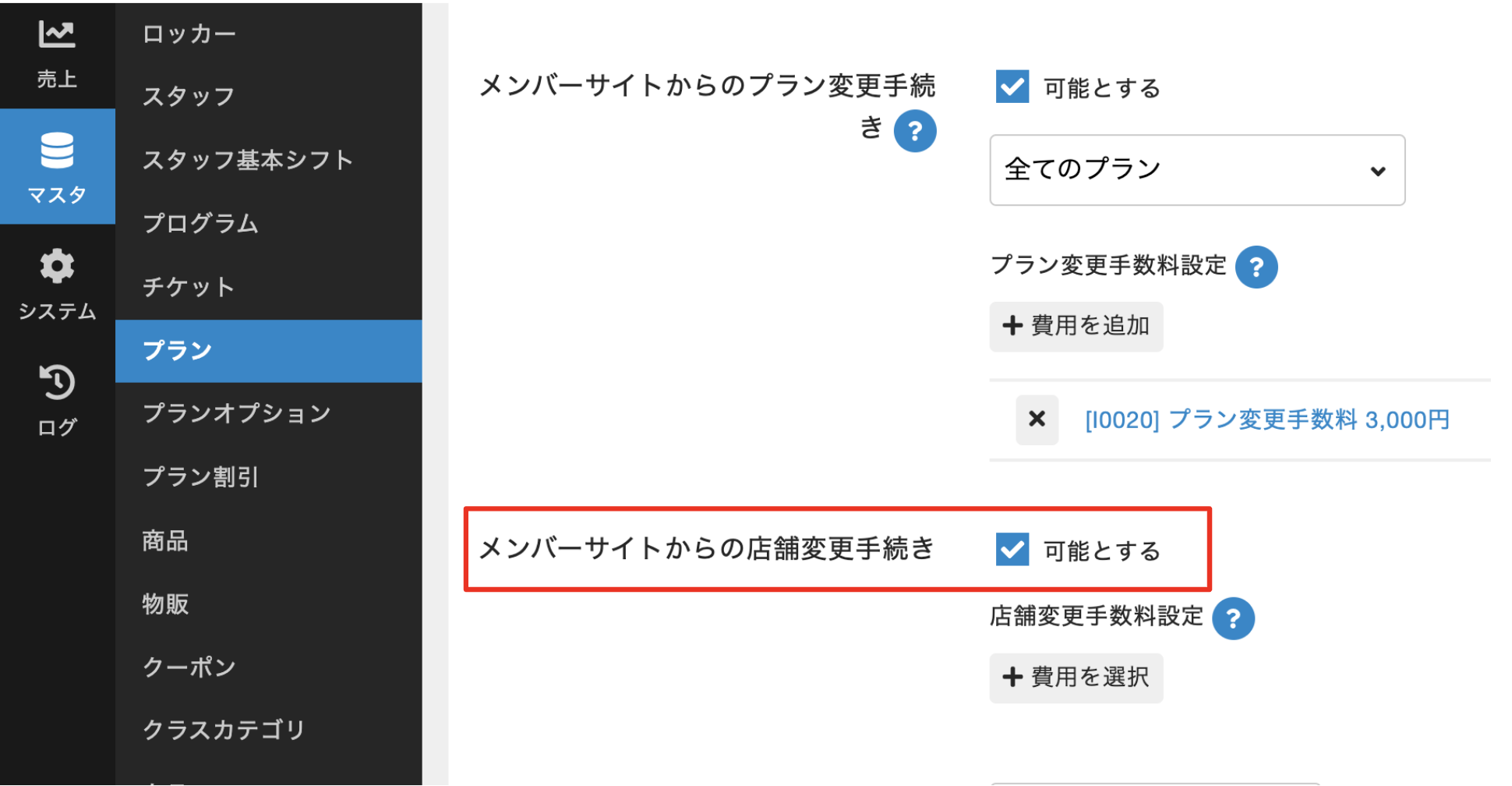Click help icon beside プラン変更手続き label

[914, 131]
